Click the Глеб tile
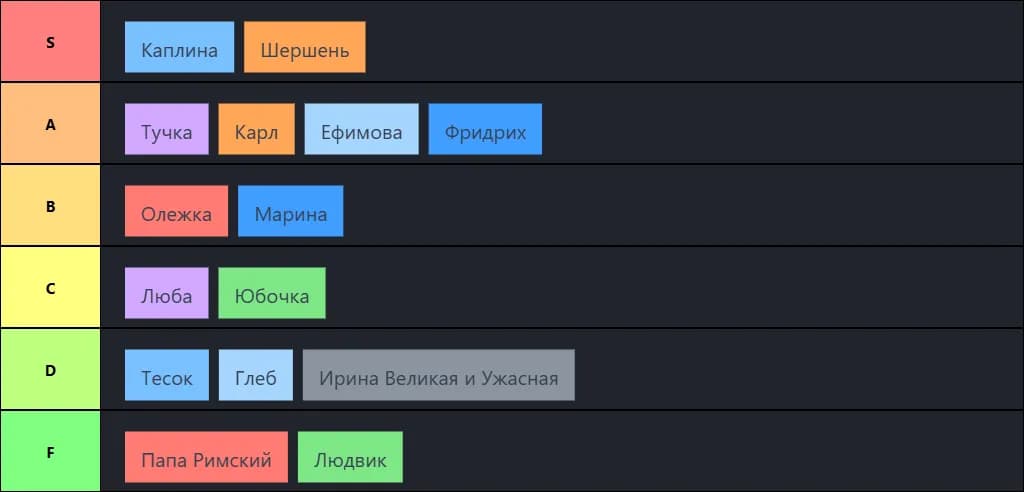Image resolution: width=1024 pixels, height=492 pixels. pyautogui.click(x=256, y=375)
